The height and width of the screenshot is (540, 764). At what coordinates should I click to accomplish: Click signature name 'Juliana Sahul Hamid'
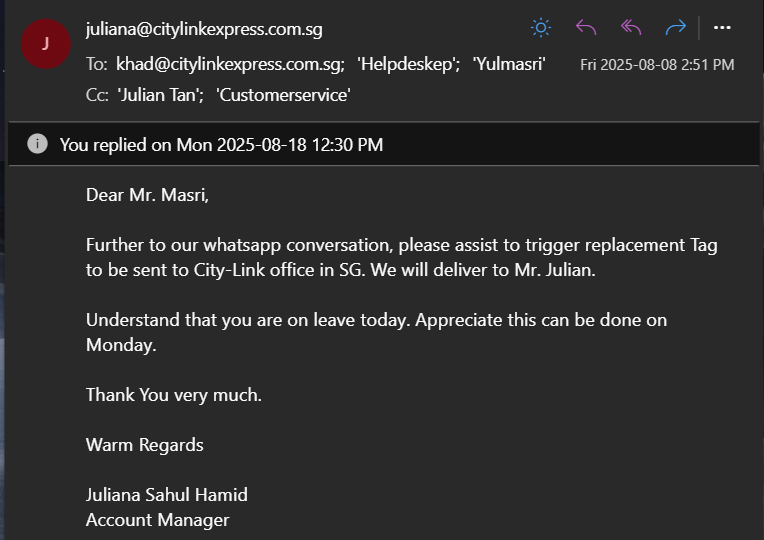click(167, 495)
